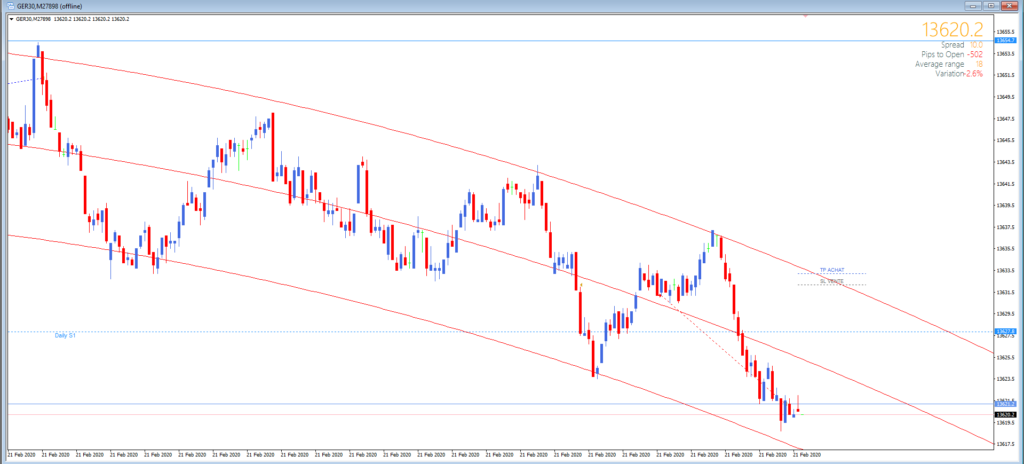Click the 'TP ACHAT' level label
The width and height of the screenshot is (1024, 464).
click(x=831, y=270)
